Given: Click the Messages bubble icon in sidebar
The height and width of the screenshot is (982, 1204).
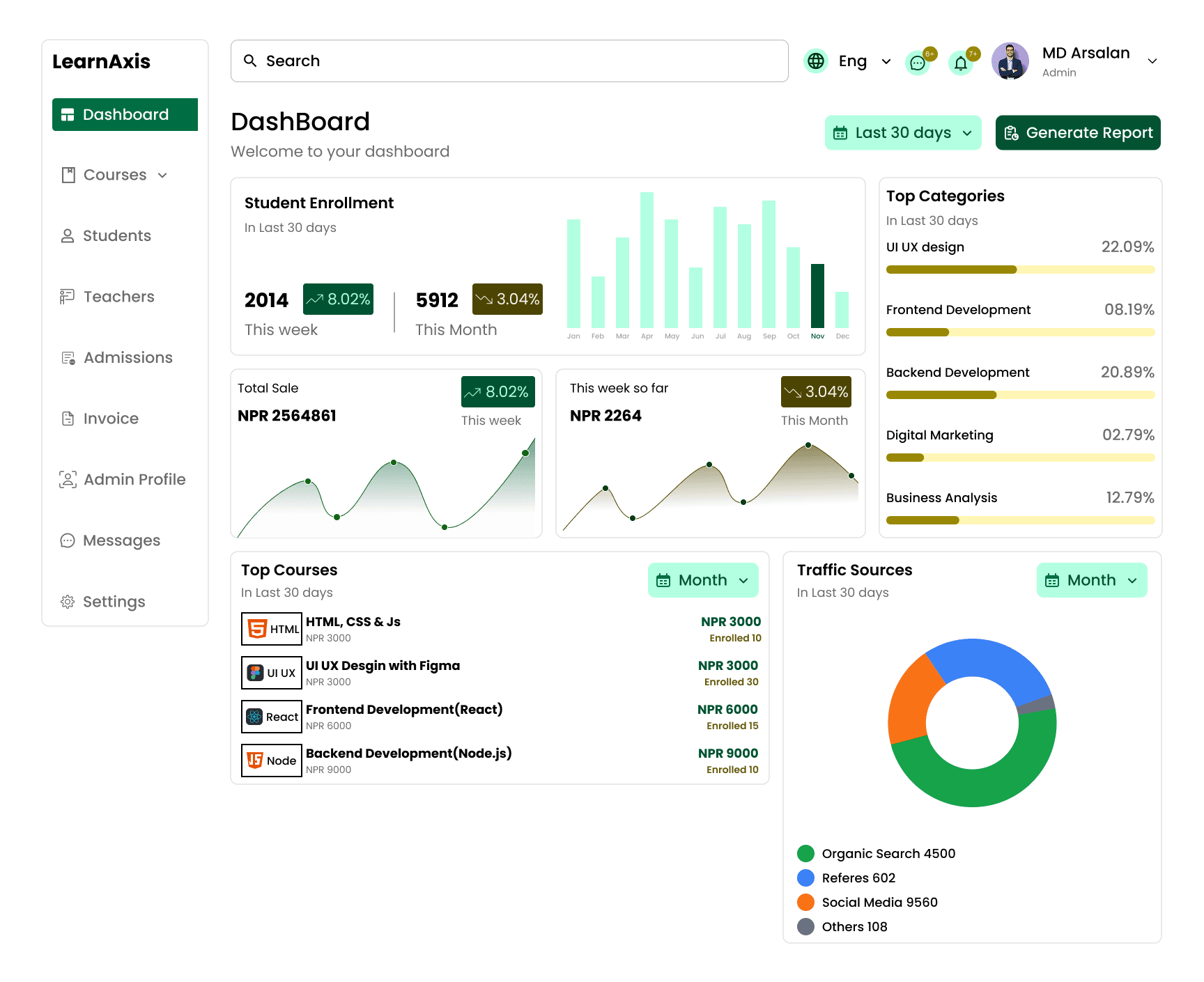Looking at the screenshot, I should pyautogui.click(x=68, y=540).
